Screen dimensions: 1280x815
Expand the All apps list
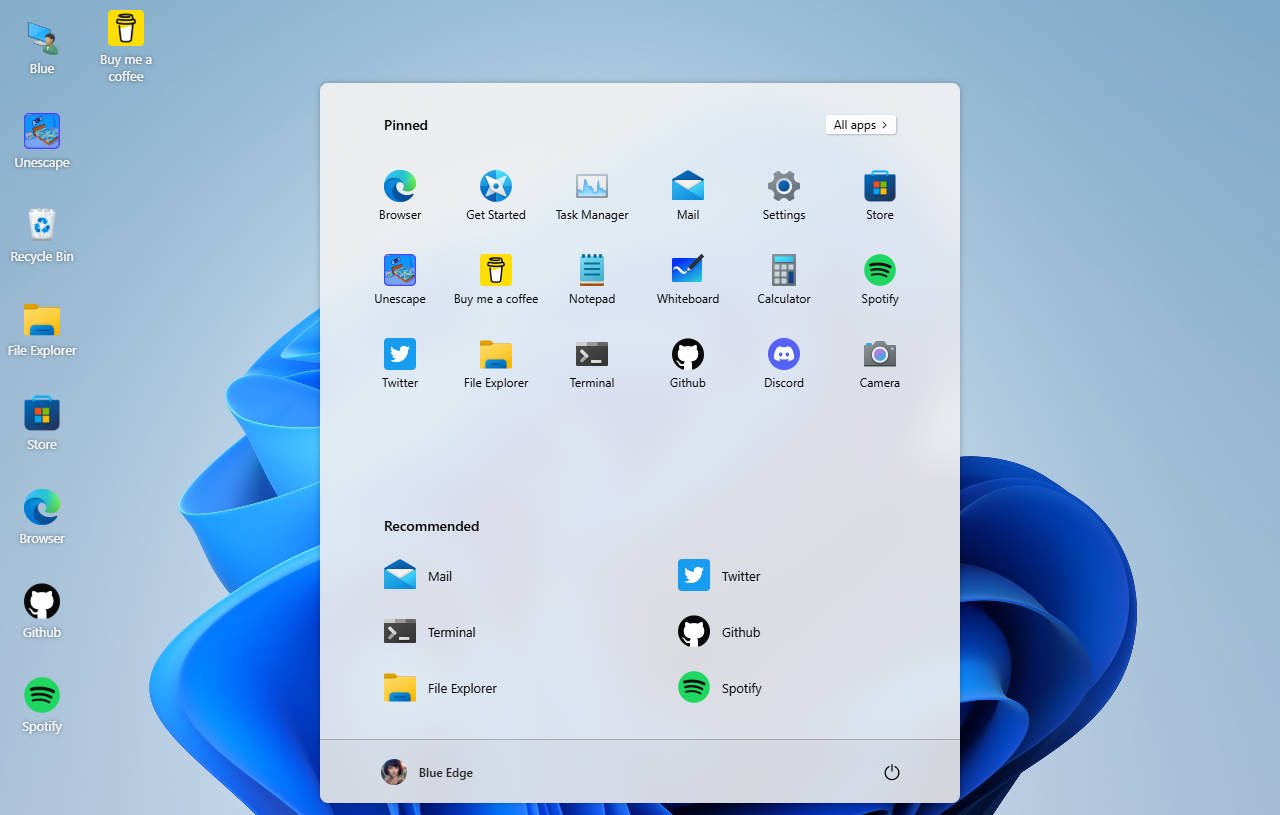[x=861, y=125]
